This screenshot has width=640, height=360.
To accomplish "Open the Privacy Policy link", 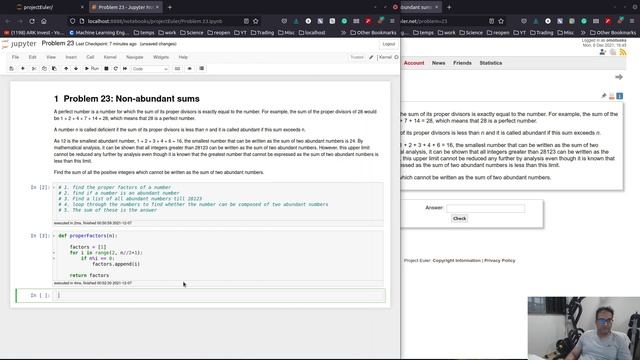I will 500,260.
